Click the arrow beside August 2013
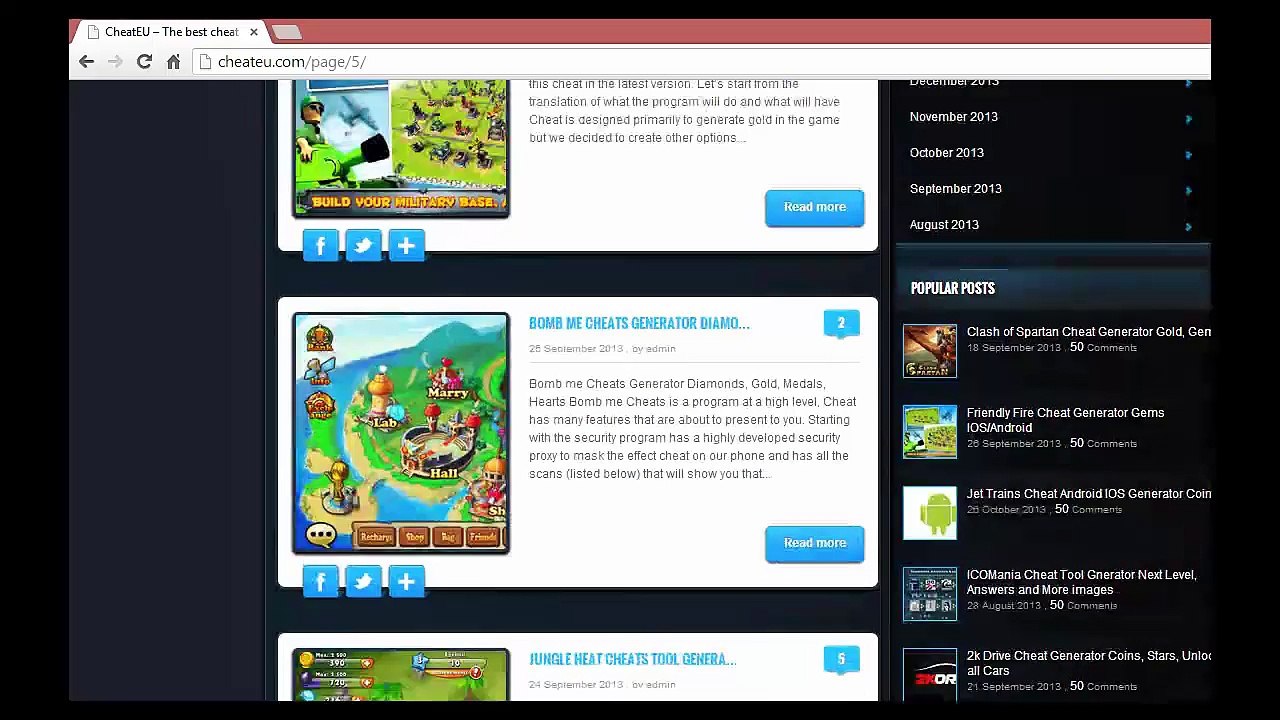1280x720 pixels. (x=1188, y=227)
